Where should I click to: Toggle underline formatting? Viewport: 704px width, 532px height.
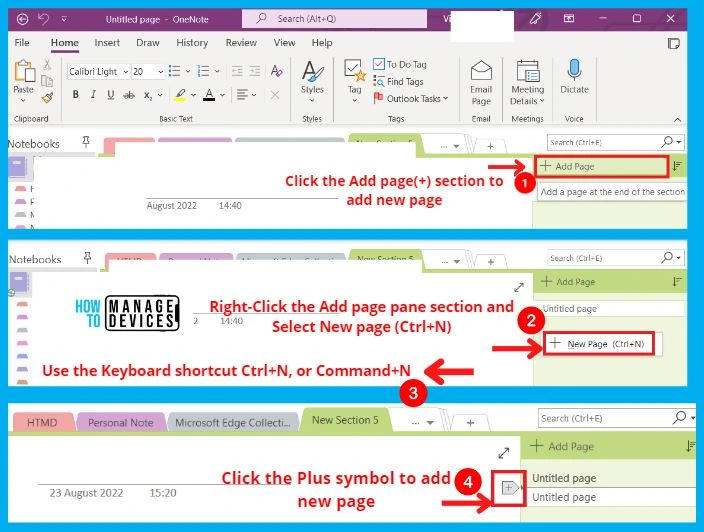click(x=110, y=94)
